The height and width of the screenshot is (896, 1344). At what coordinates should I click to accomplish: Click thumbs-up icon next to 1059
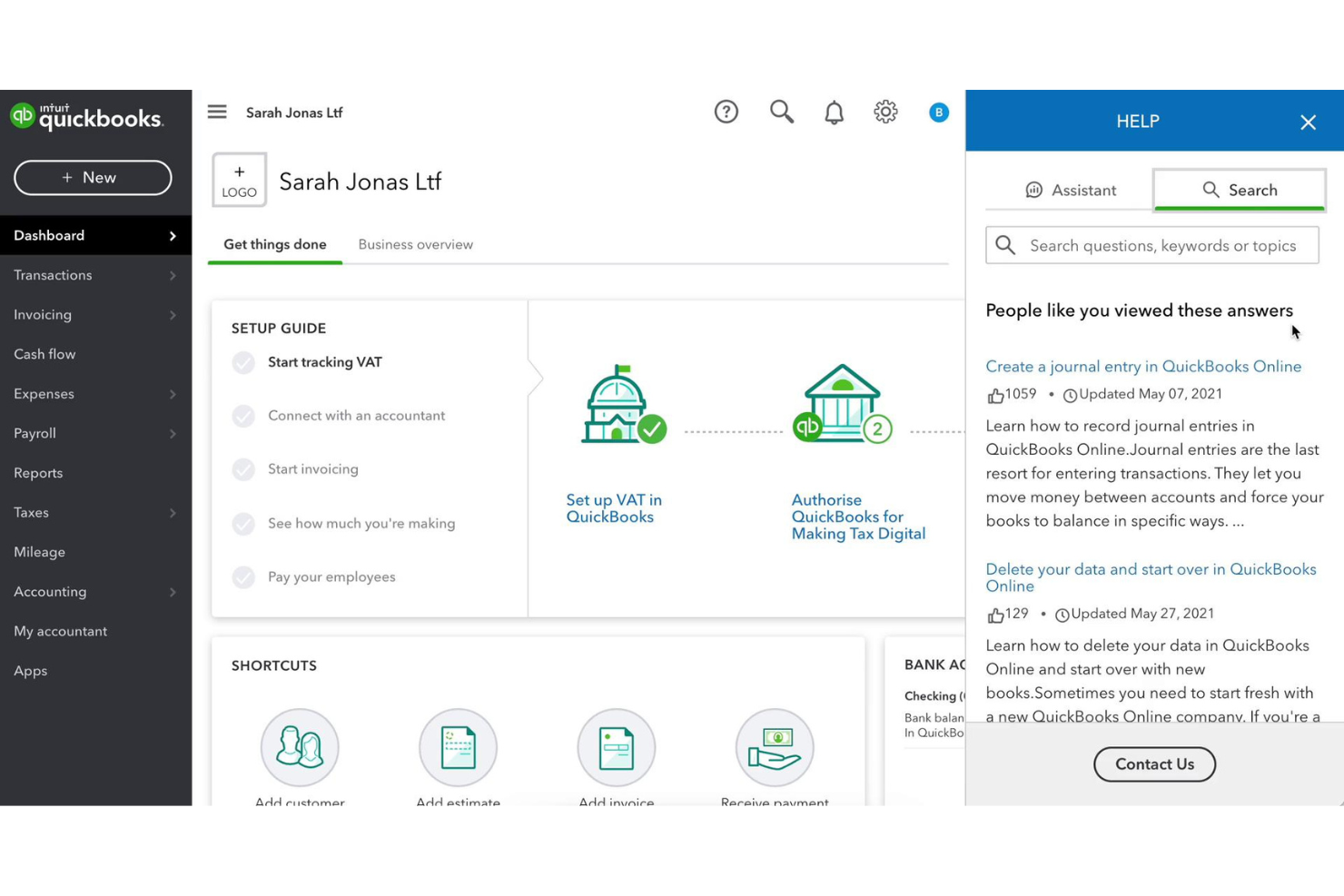pyautogui.click(x=995, y=396)
